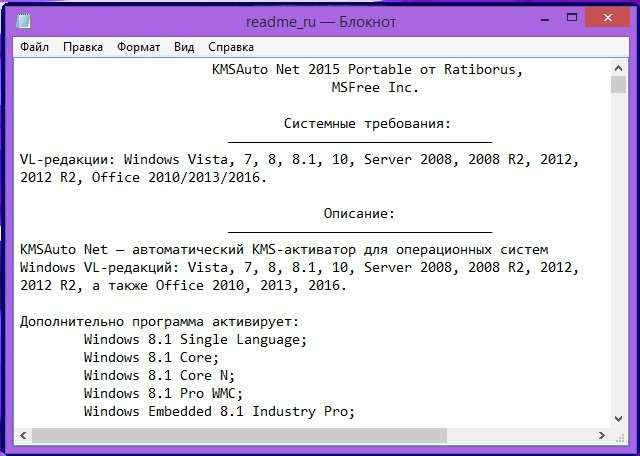Viewport: 640px width, 456px height.
Task: Close the readme_ru Notepad window
Action: pyautogui.click(x=608, y=18)
